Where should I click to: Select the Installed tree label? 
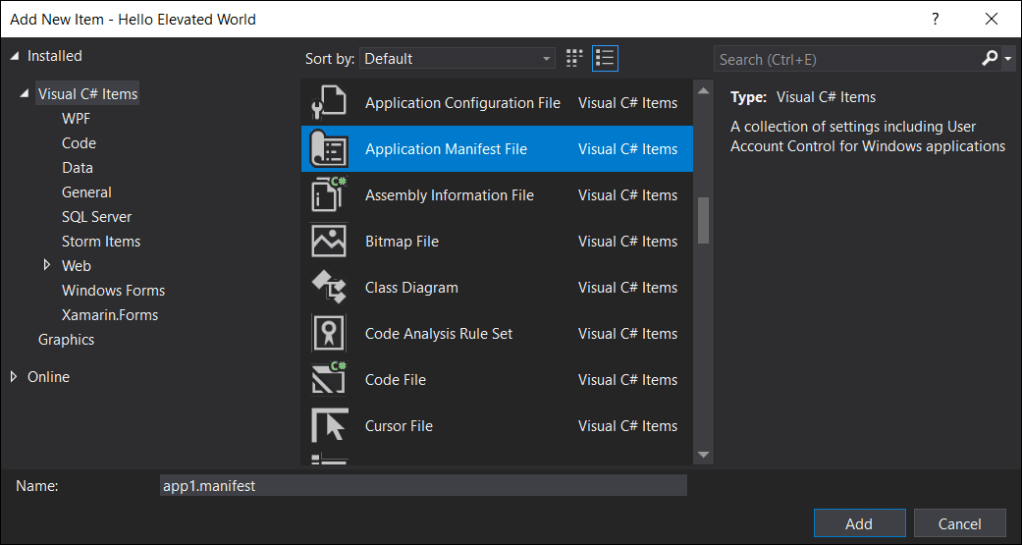(x=55, y=56)
